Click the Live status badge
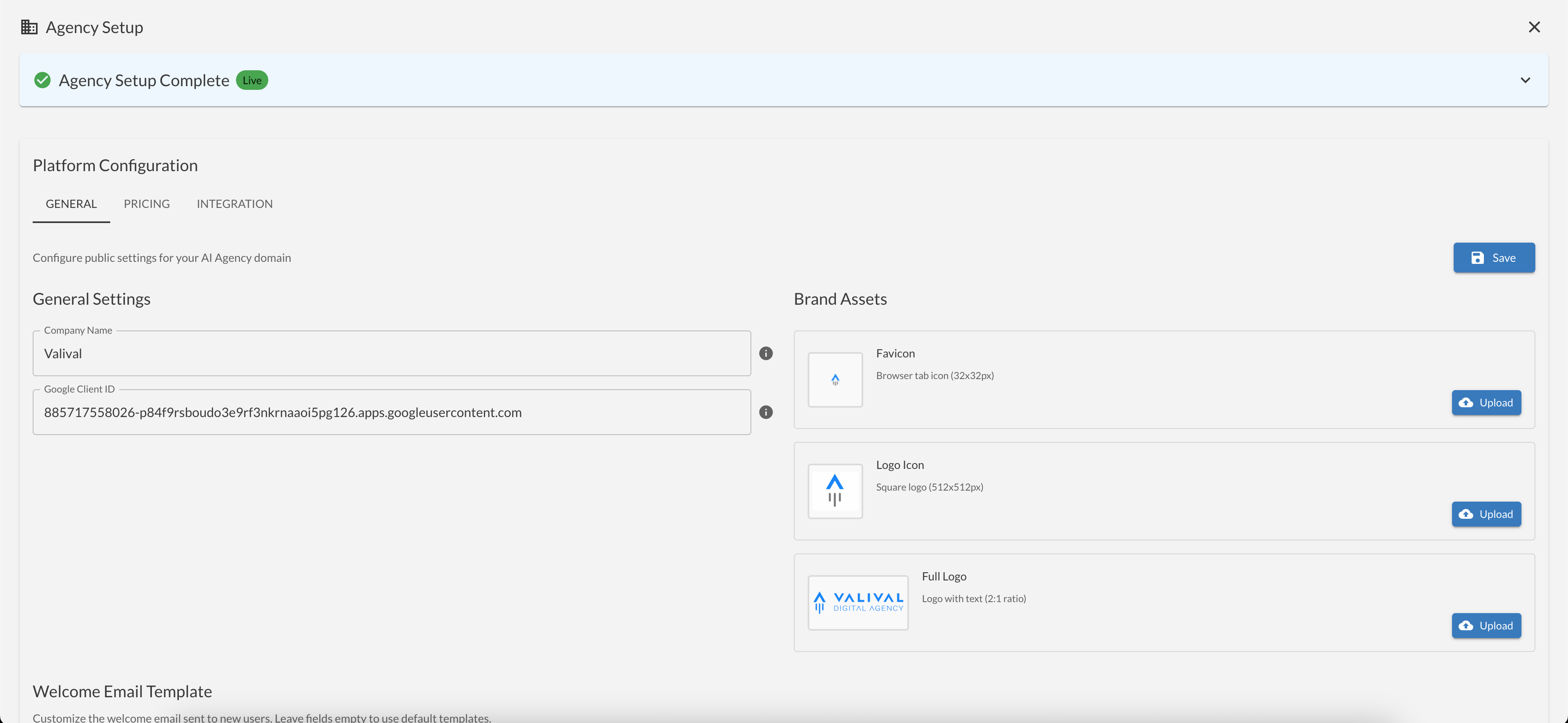Screen dimensions: 1568x723 point(252,80)
